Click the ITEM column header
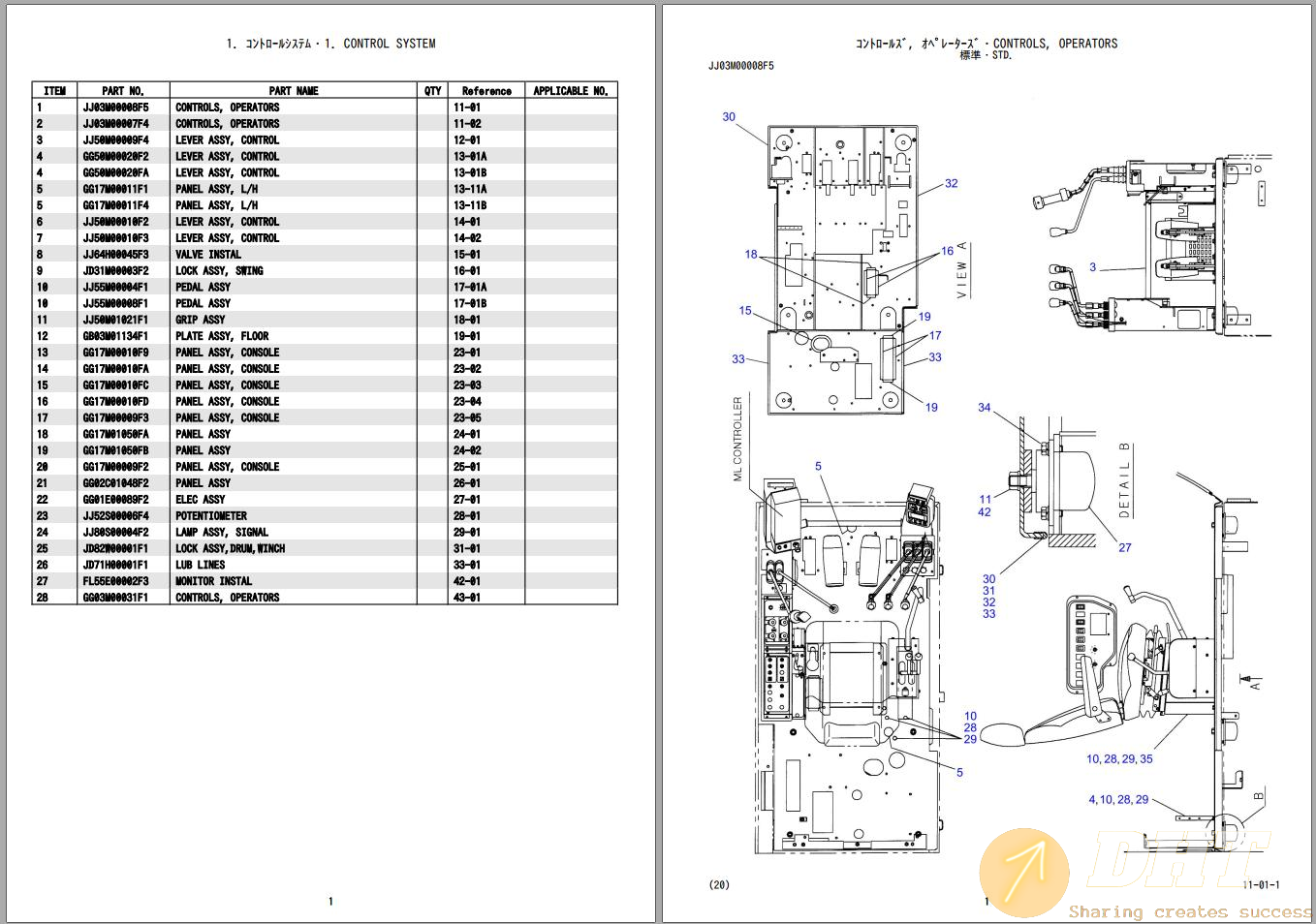Image resolution: width=1316 pixels, height=924 pixels. pos(54,91)
